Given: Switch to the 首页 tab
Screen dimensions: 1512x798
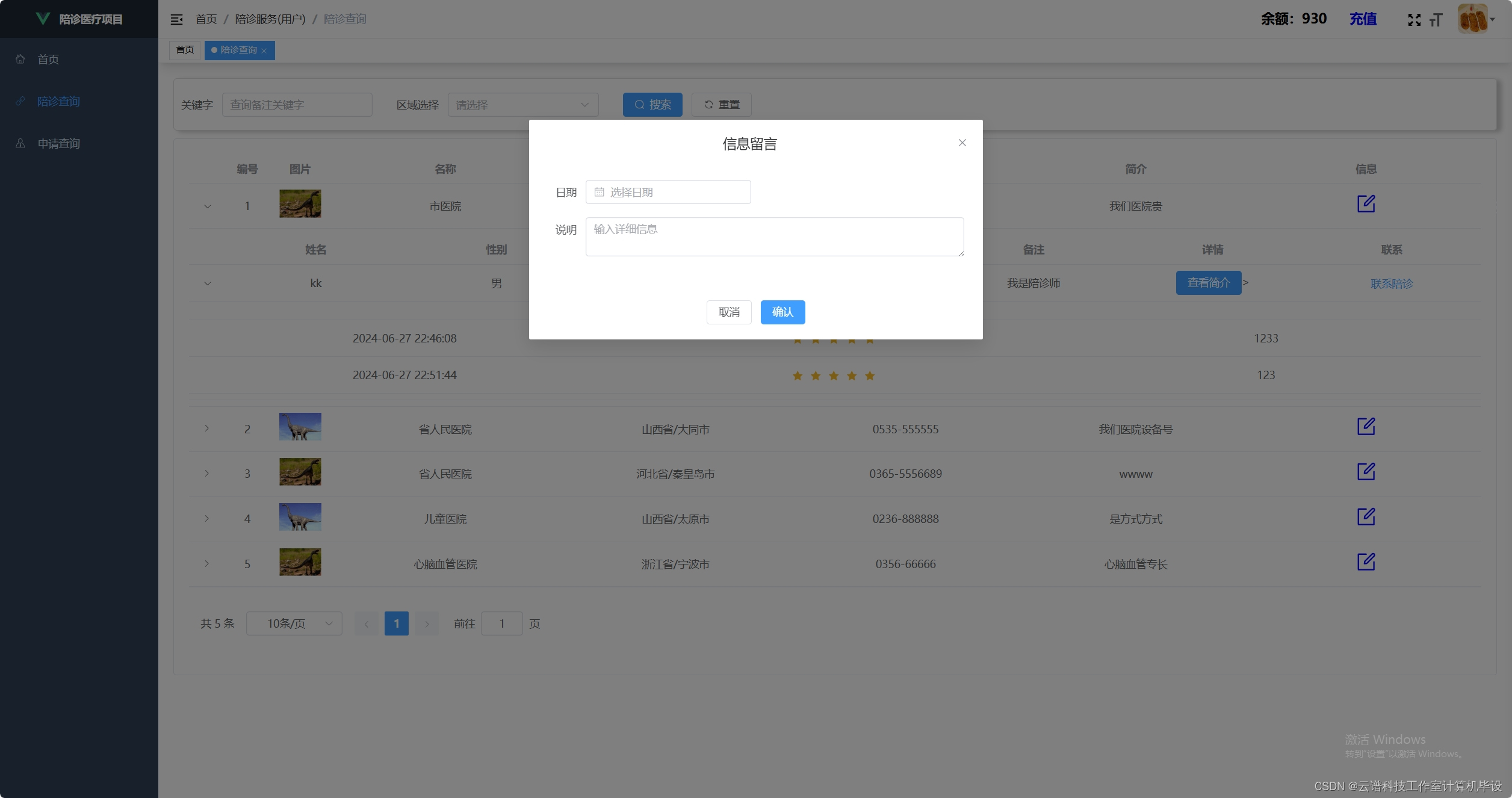Looking at the screenshot, I should click(185, 50).
